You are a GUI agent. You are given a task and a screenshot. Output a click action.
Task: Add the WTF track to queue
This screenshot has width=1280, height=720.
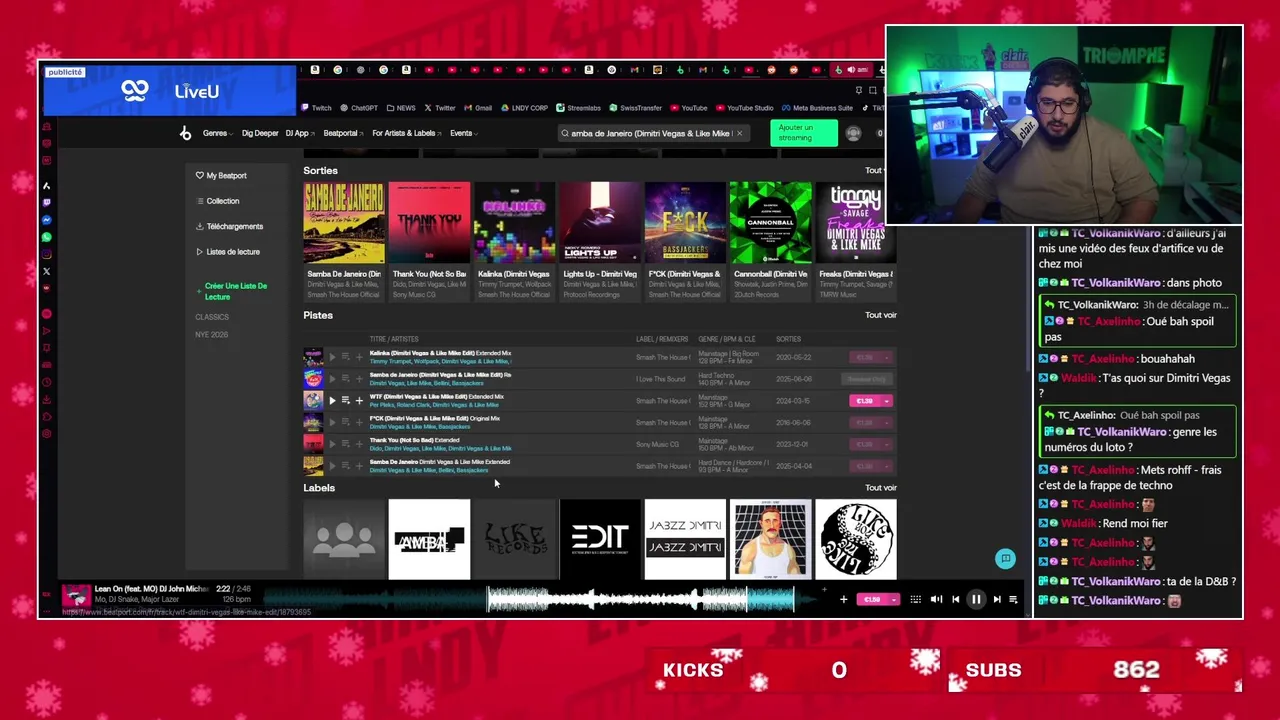click(346, 400)
